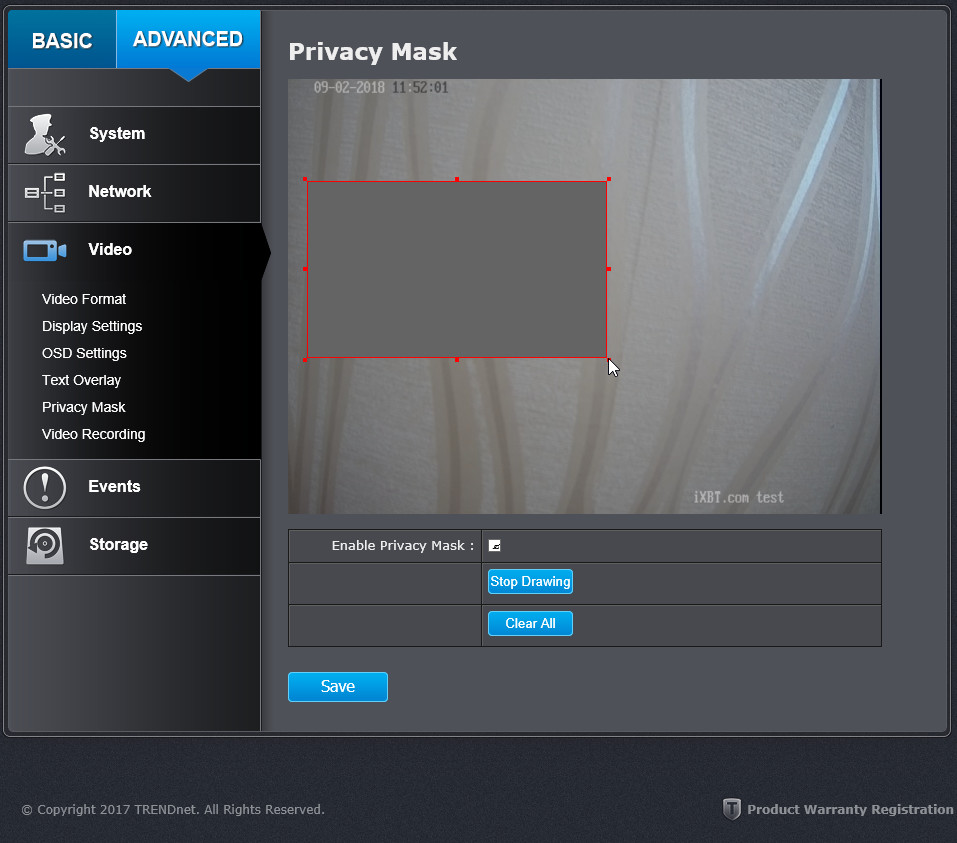
Task: Switch to the BASIC tab
Action: click(62, 40)
